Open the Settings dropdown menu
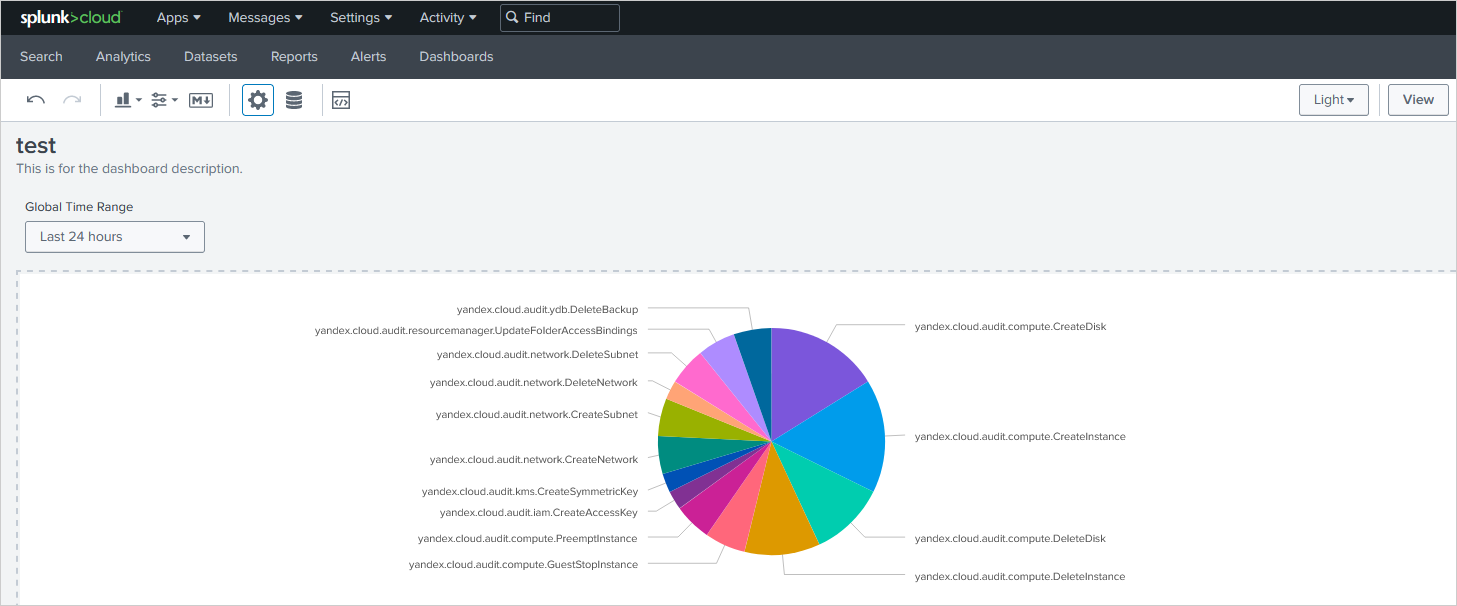The image size is (1457, 606). coord(360,17)
